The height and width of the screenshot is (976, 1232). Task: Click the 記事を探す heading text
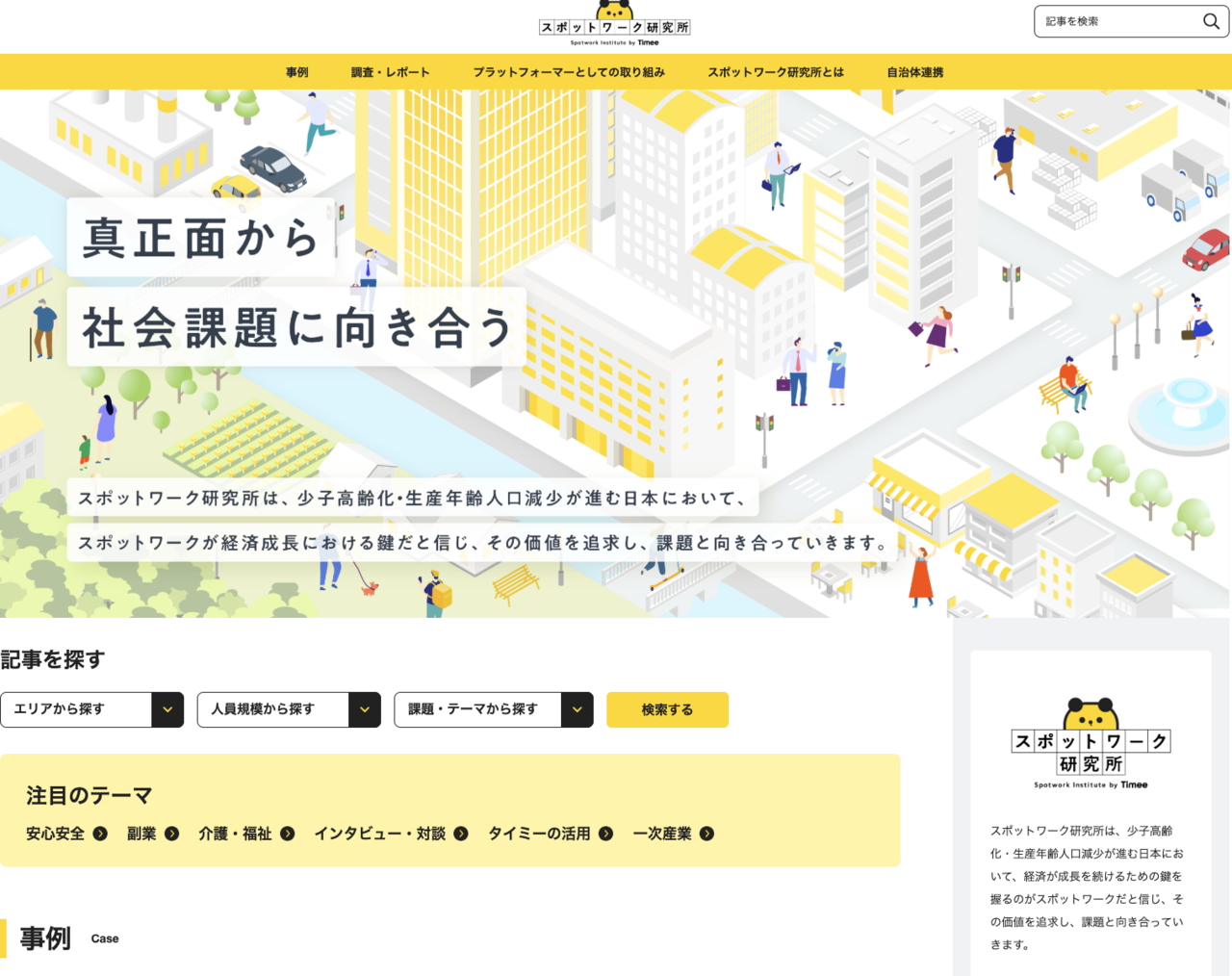click(x=53, y=659)
